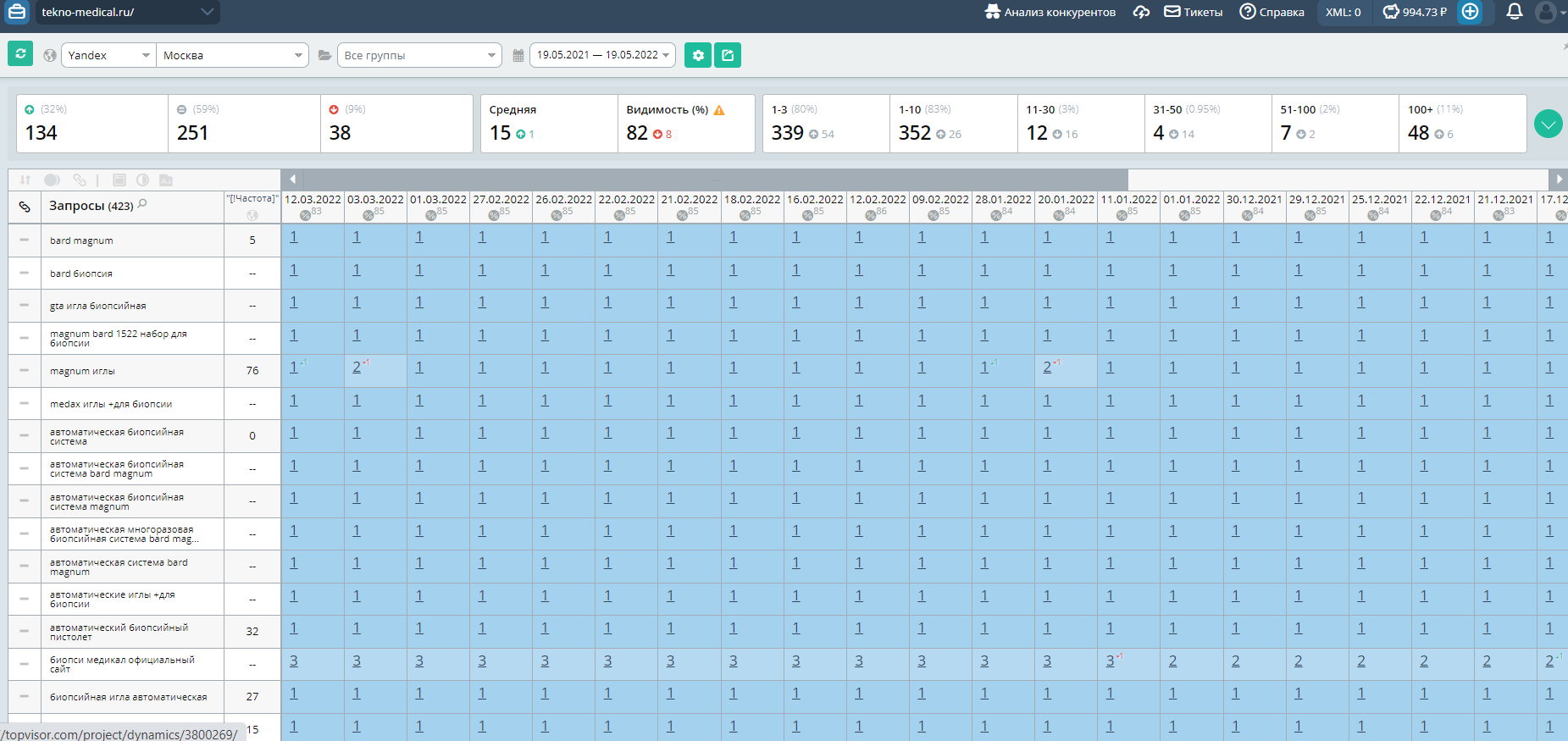Click the folder icon beside groups selector
The width and height of the screenshot is (1568, 741).
324,55
